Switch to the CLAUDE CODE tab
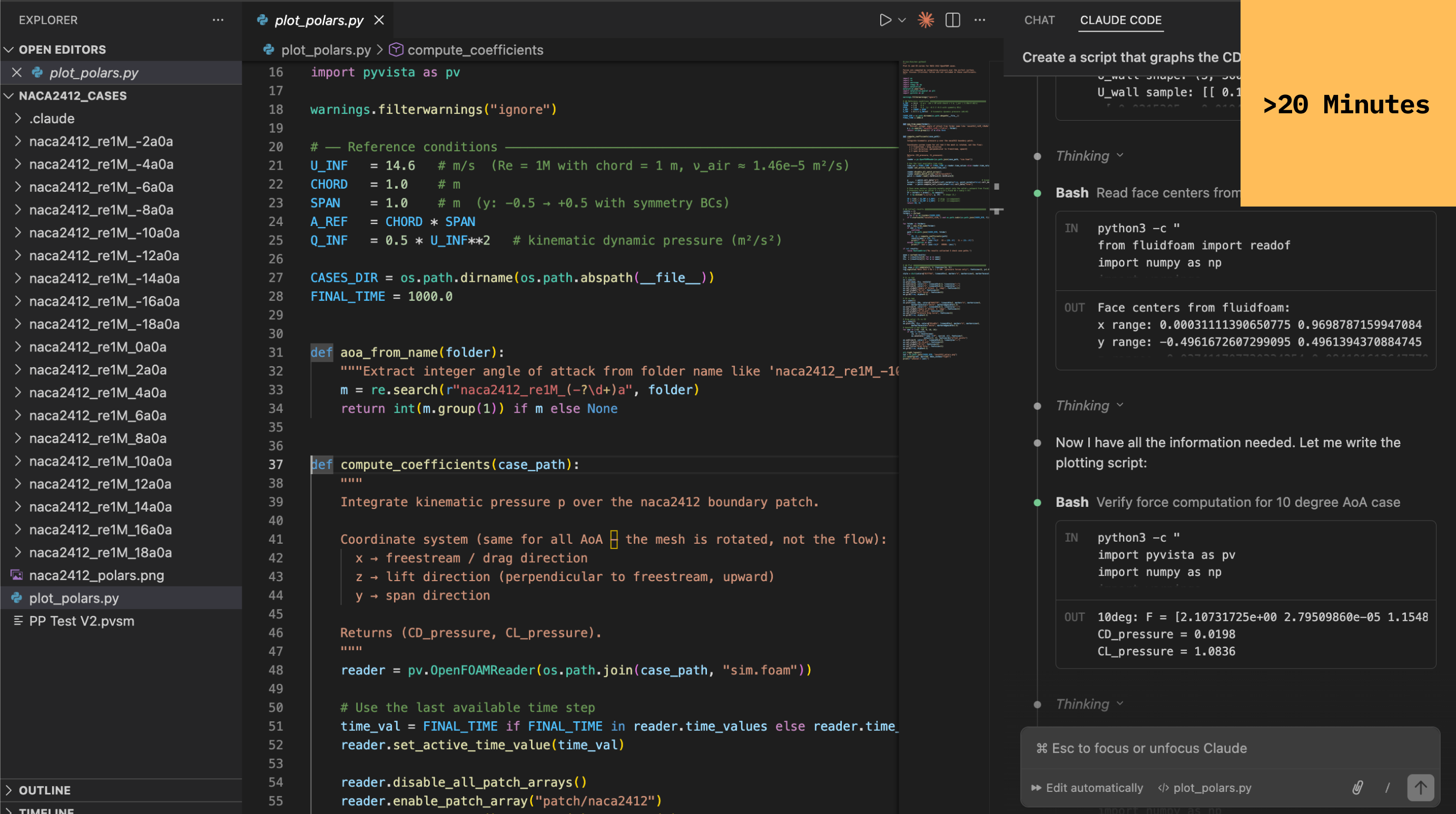The width and height of the screenshot is (1456, 814). pos(1120,20)
